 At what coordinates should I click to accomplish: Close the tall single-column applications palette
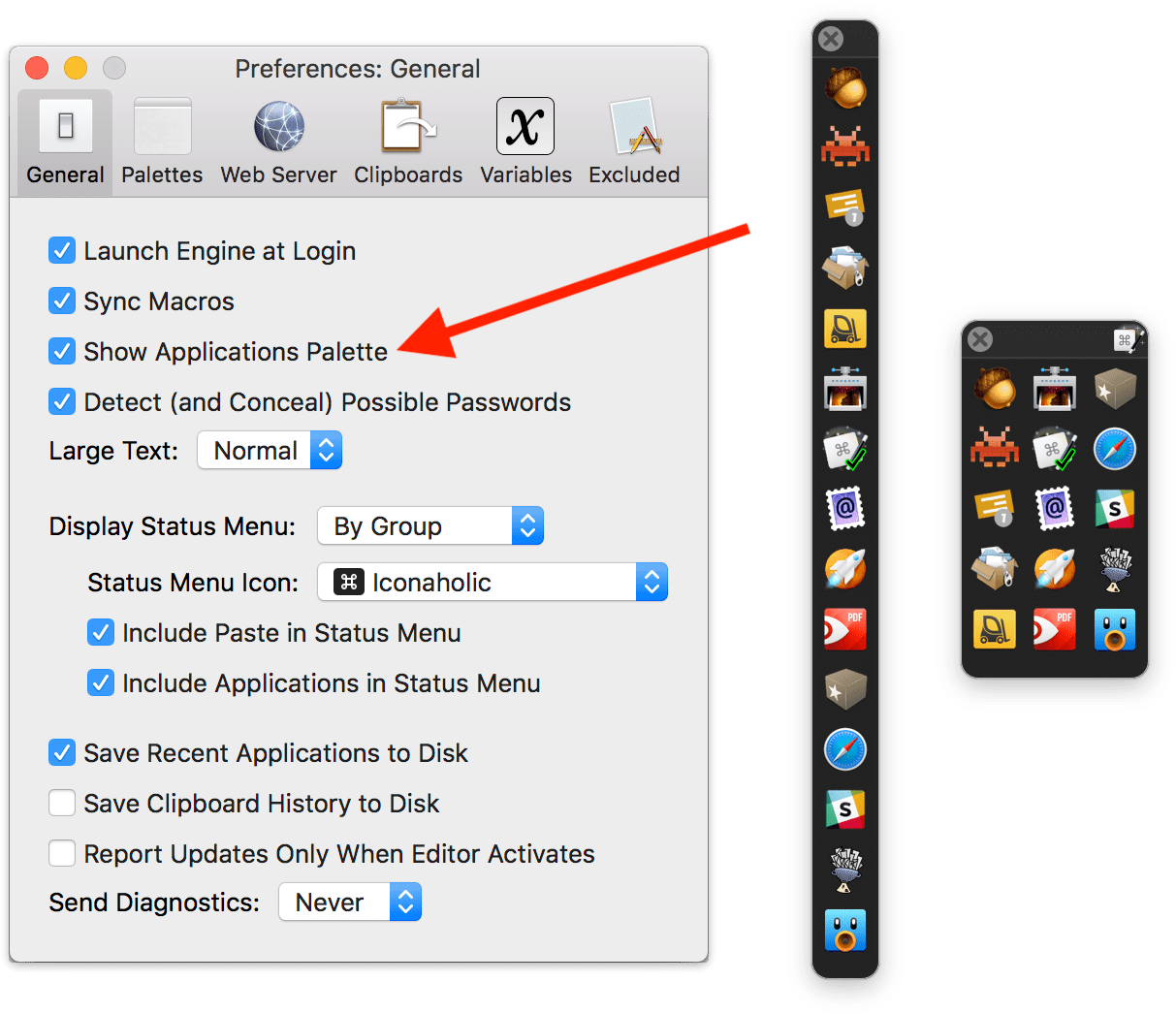point(831,39)
